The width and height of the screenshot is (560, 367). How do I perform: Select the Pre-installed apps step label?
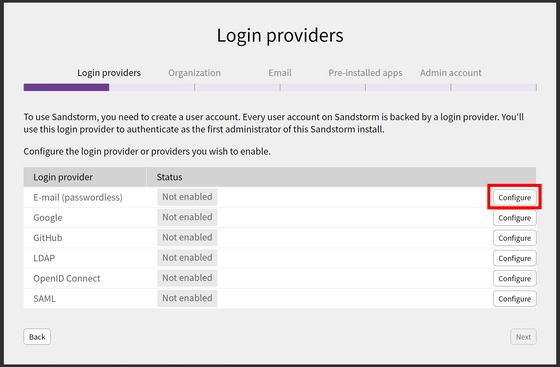point(365,73)
